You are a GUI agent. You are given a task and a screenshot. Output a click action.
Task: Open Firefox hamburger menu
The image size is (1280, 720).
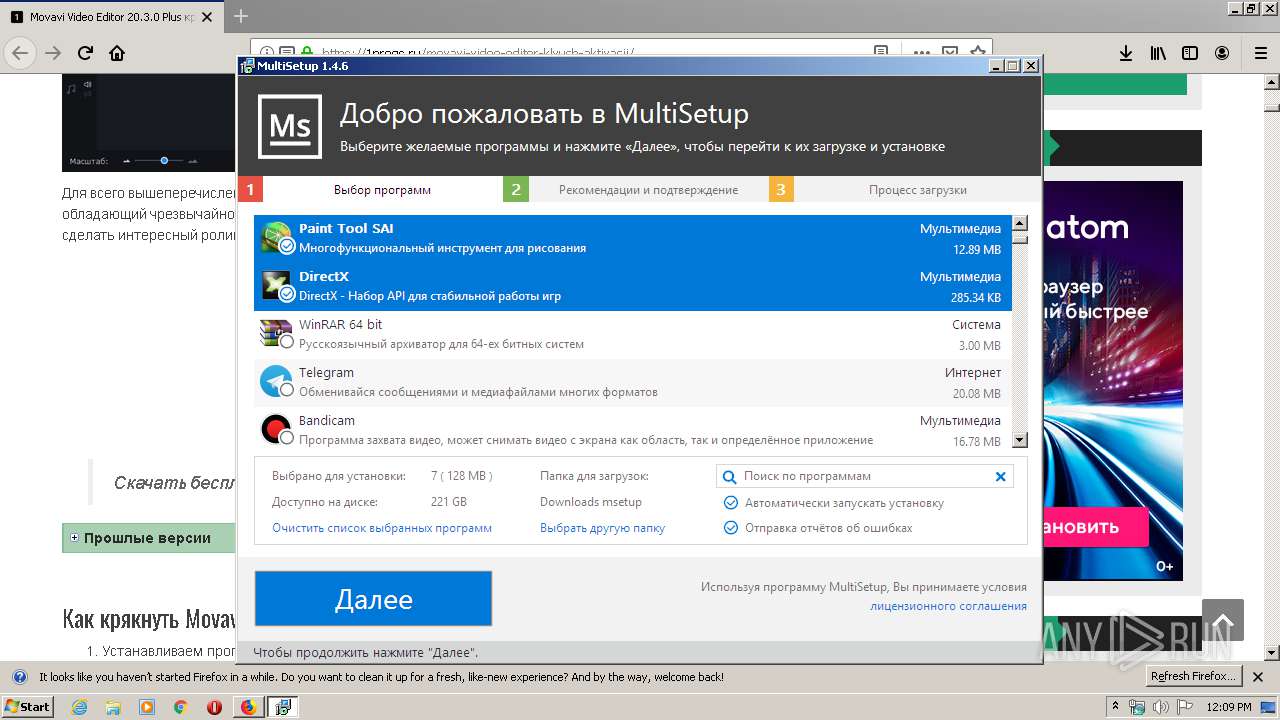pyautogui.click(x=1260, y=53)
